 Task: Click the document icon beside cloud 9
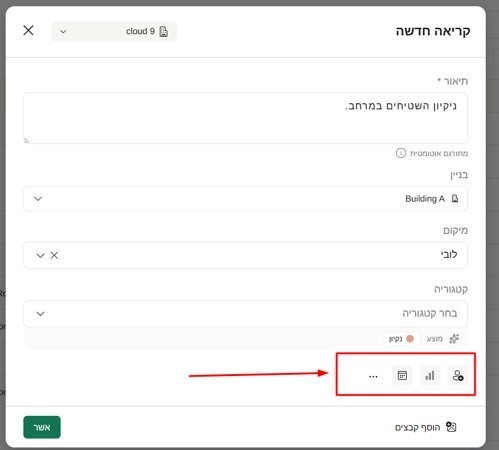click(163, 31)
